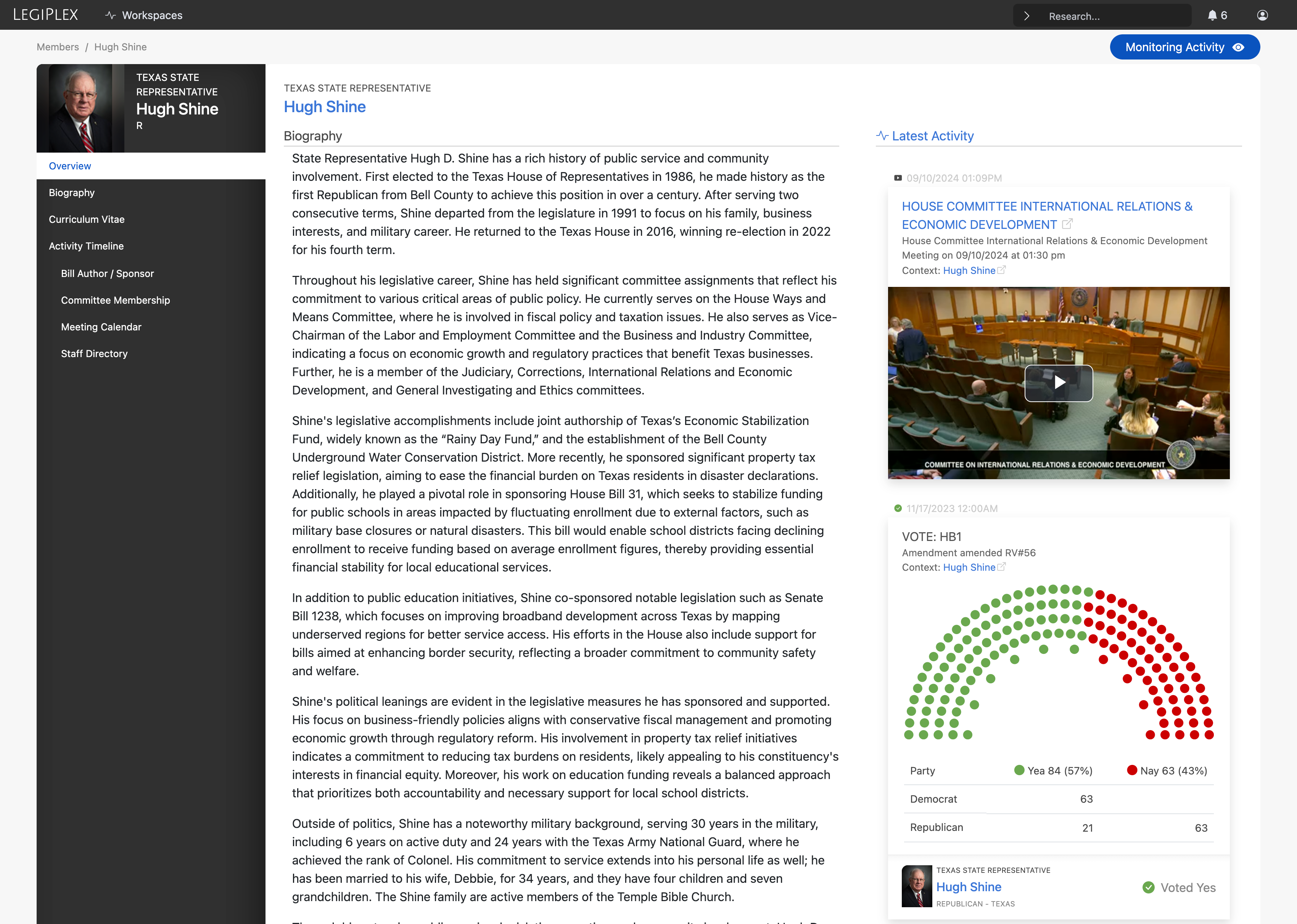
Task: Open the HB1 context link for Hugh Shine
Action: (969, 567)
